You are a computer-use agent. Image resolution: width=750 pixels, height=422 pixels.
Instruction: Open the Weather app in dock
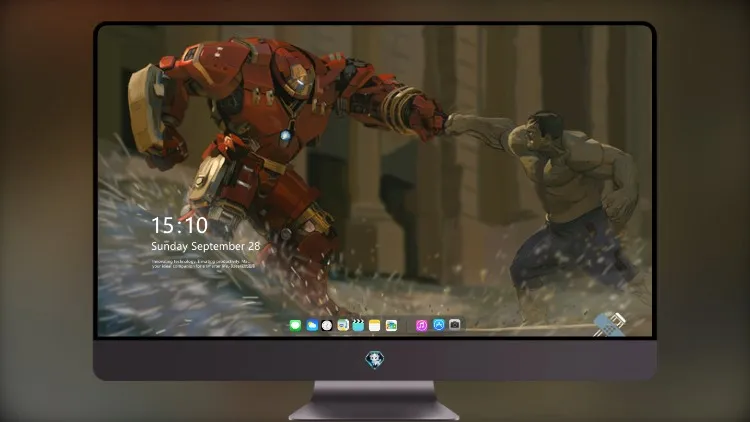[x=312, y=325]
